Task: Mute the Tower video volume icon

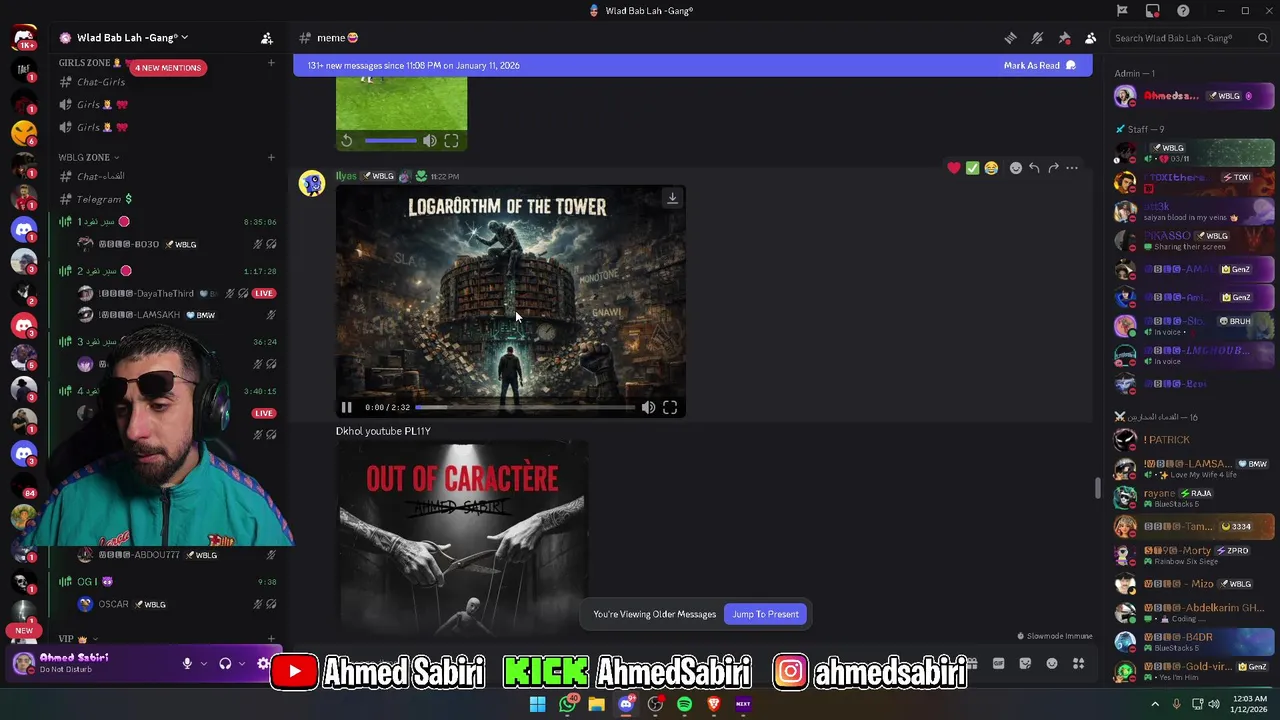Action: coord(648,407)
